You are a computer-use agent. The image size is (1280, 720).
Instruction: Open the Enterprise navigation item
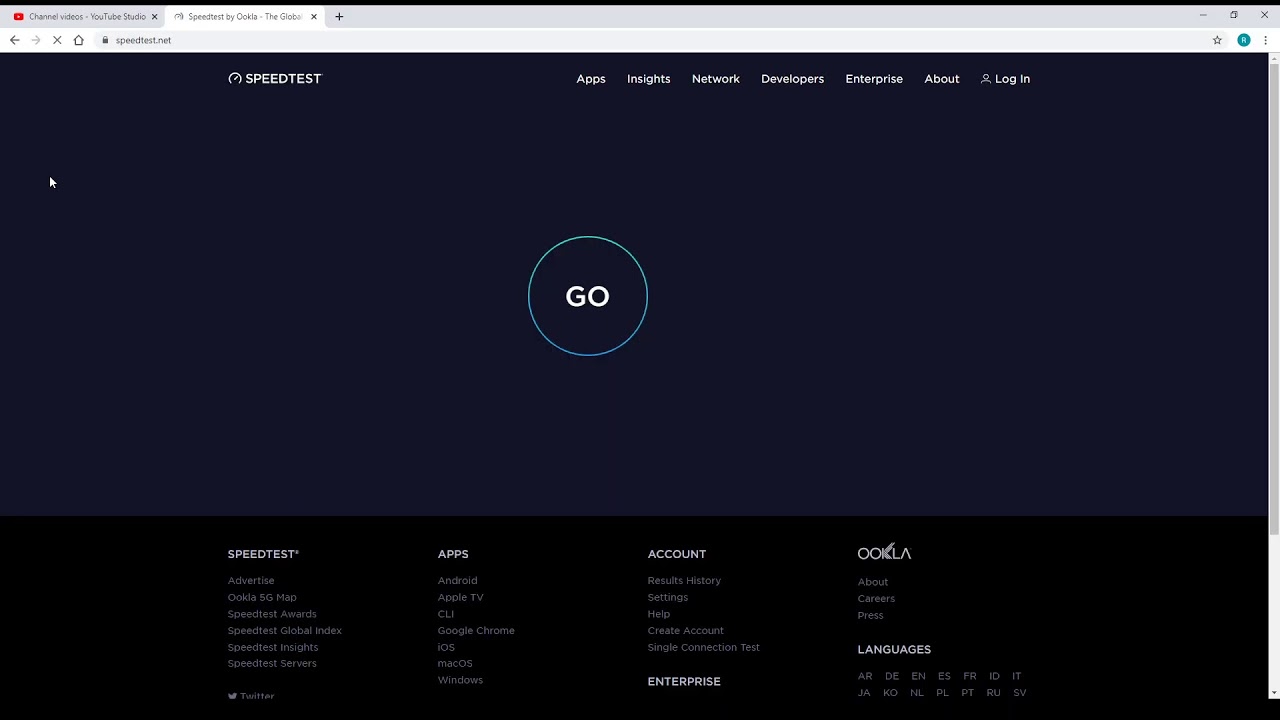click(x=874, y=79)
